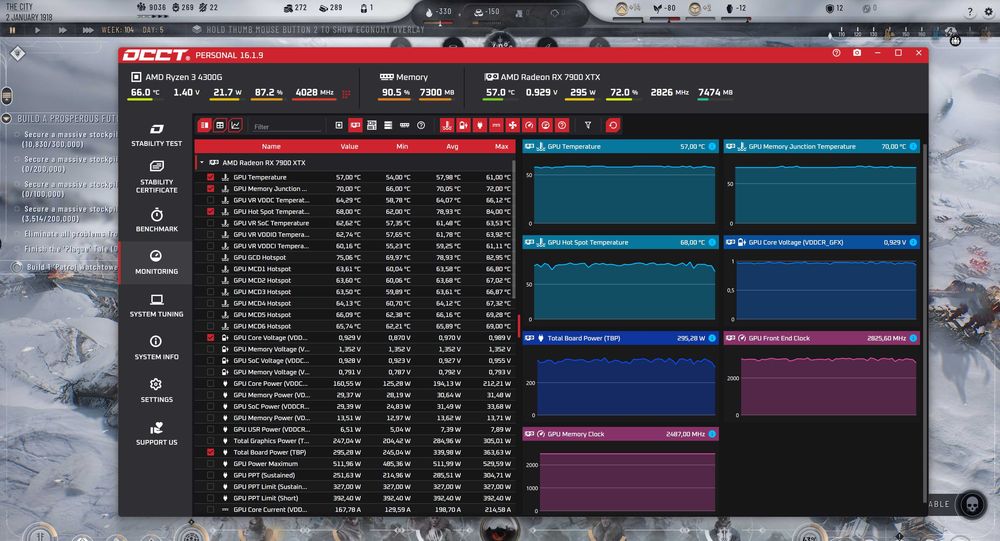This screenshot has width=1000, height=541.
Task: Sort the table by the Name column
Action: pos(270,147)
